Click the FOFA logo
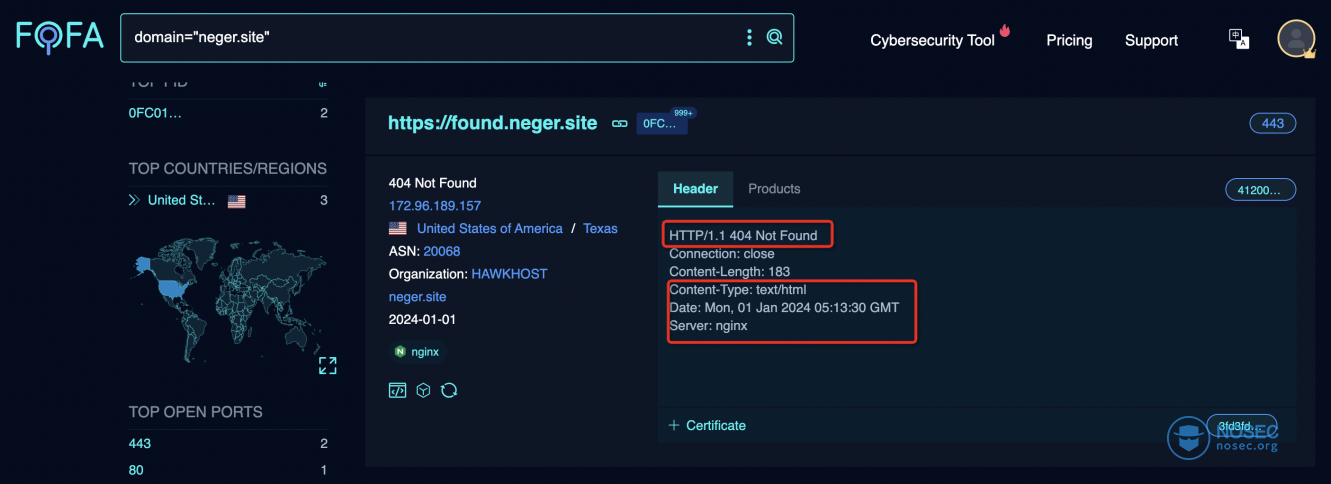The height and width of the screenshot is (484, 1331). point(60,36)
